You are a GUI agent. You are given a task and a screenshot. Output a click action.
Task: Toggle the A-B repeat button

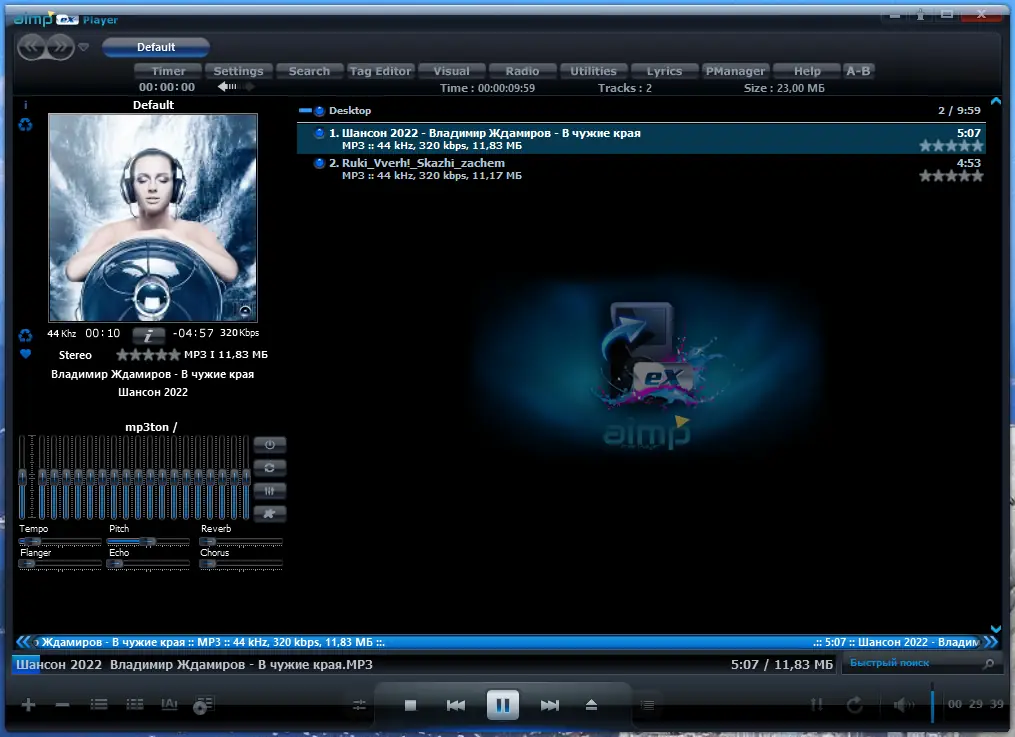coord(858,71)
